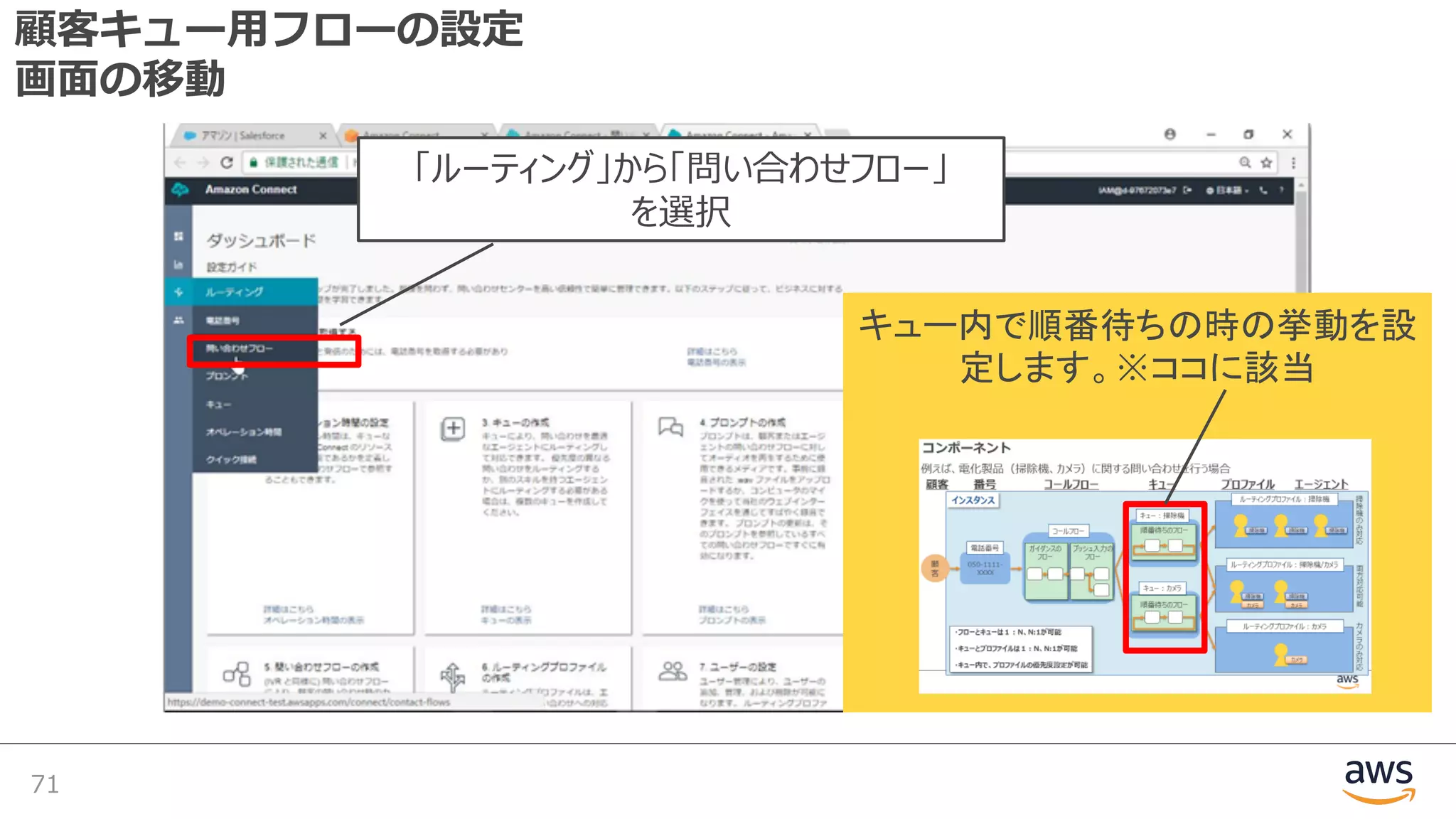
Task: Open the 日本語 language dropdown
Action: (x=1227, y=190)
